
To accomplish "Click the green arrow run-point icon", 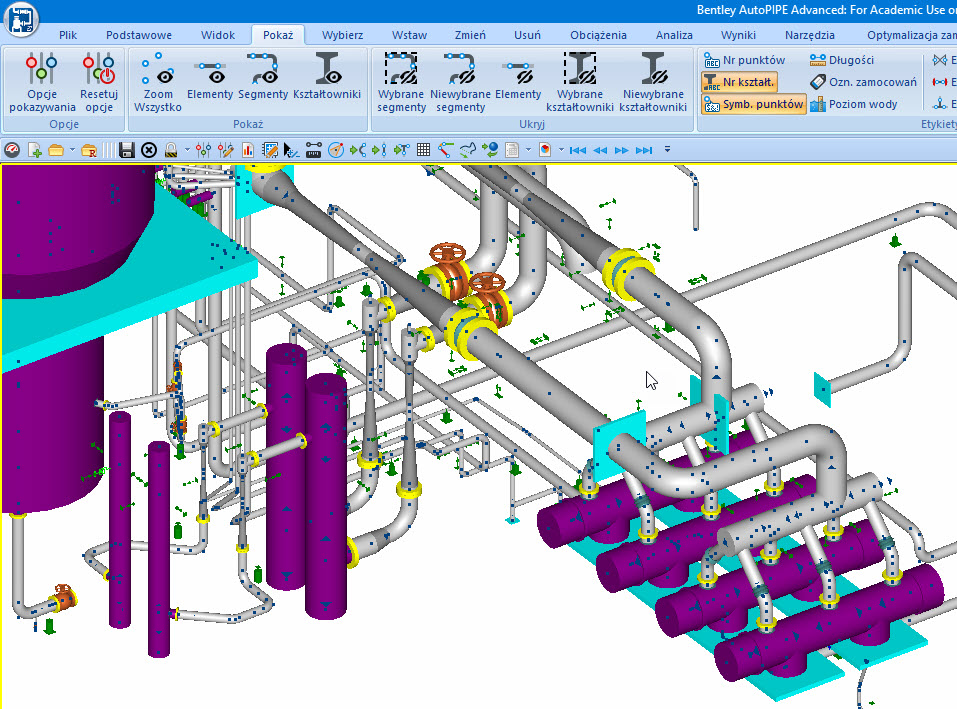I will pos(379,149).
